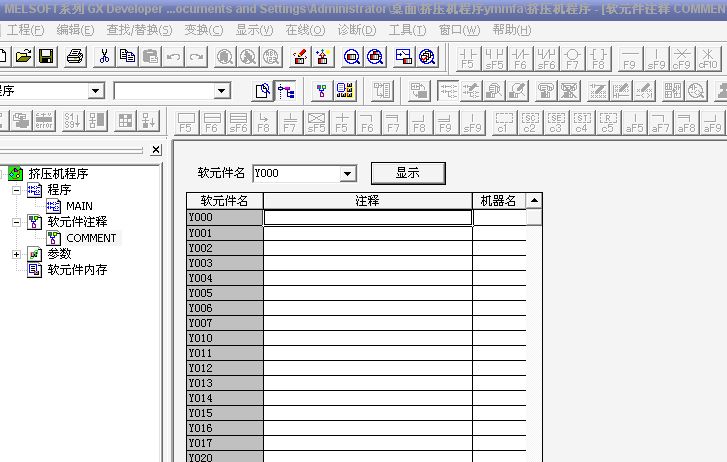Click the Cut scissors icon
The width and height of the screenshot is (727, 462).
[x=103, y=57]
